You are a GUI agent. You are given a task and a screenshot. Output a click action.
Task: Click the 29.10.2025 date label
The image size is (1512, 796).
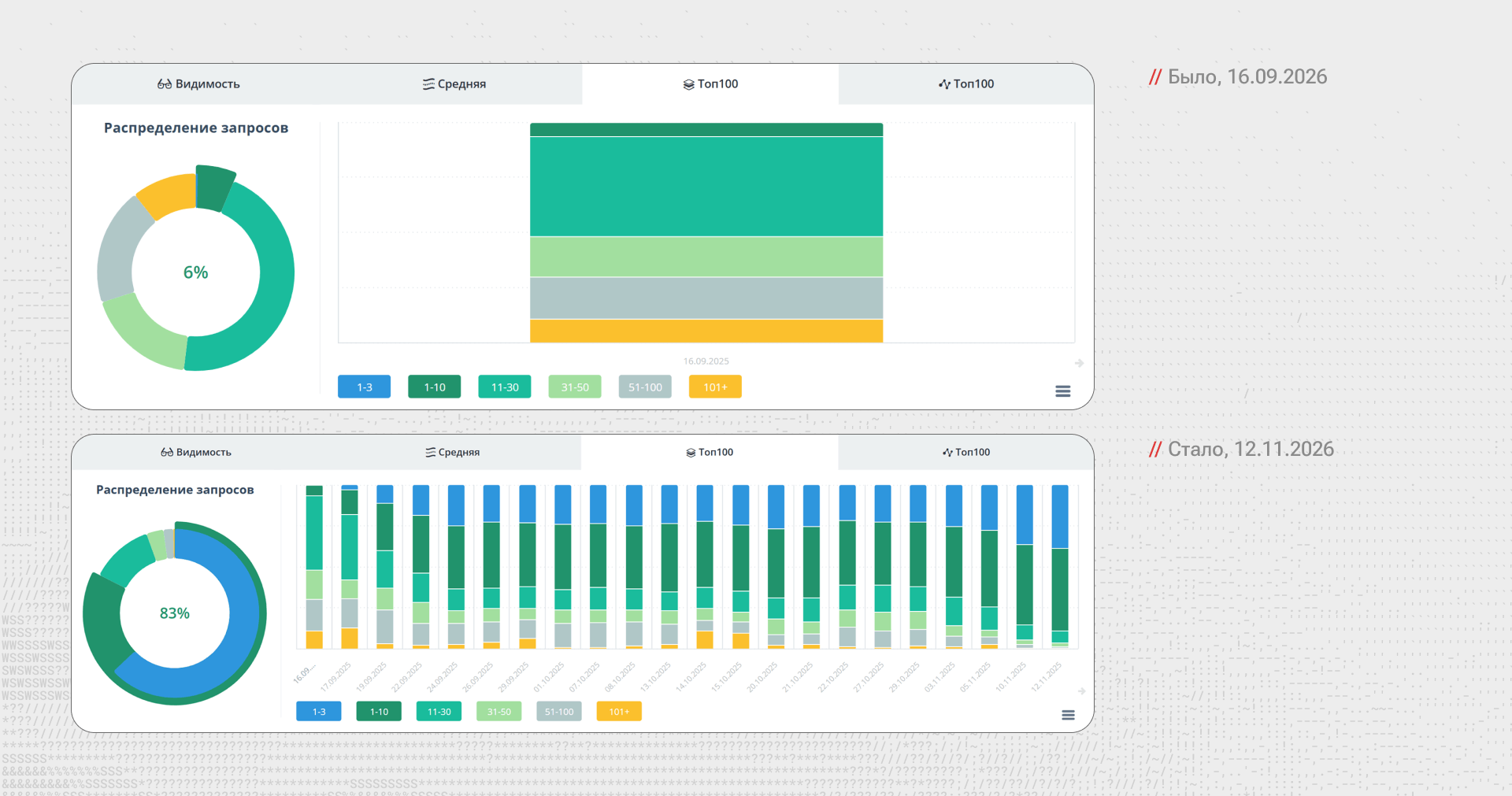(906, 676)
